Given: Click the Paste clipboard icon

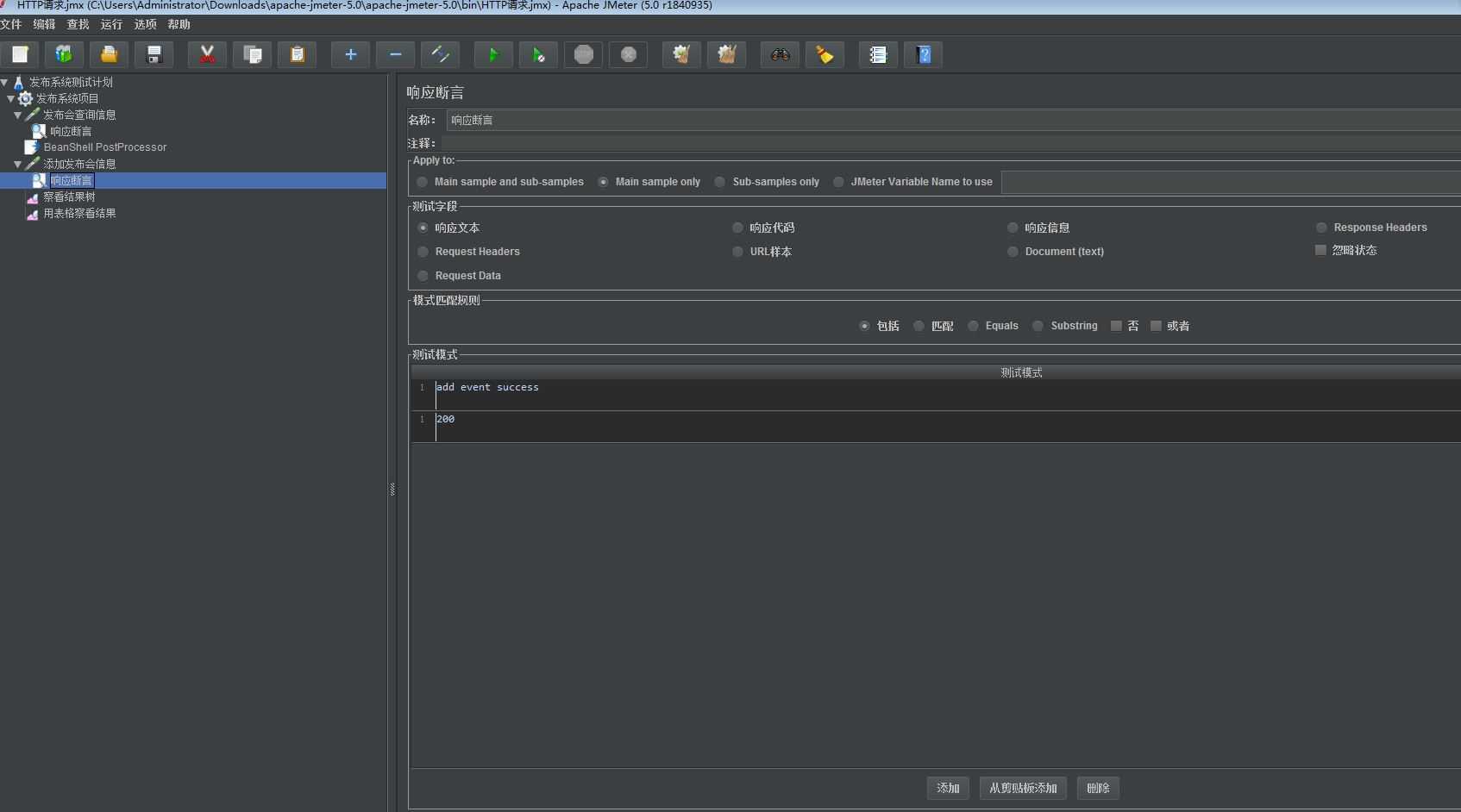Looking at the screenshot, I should (298, 54).
